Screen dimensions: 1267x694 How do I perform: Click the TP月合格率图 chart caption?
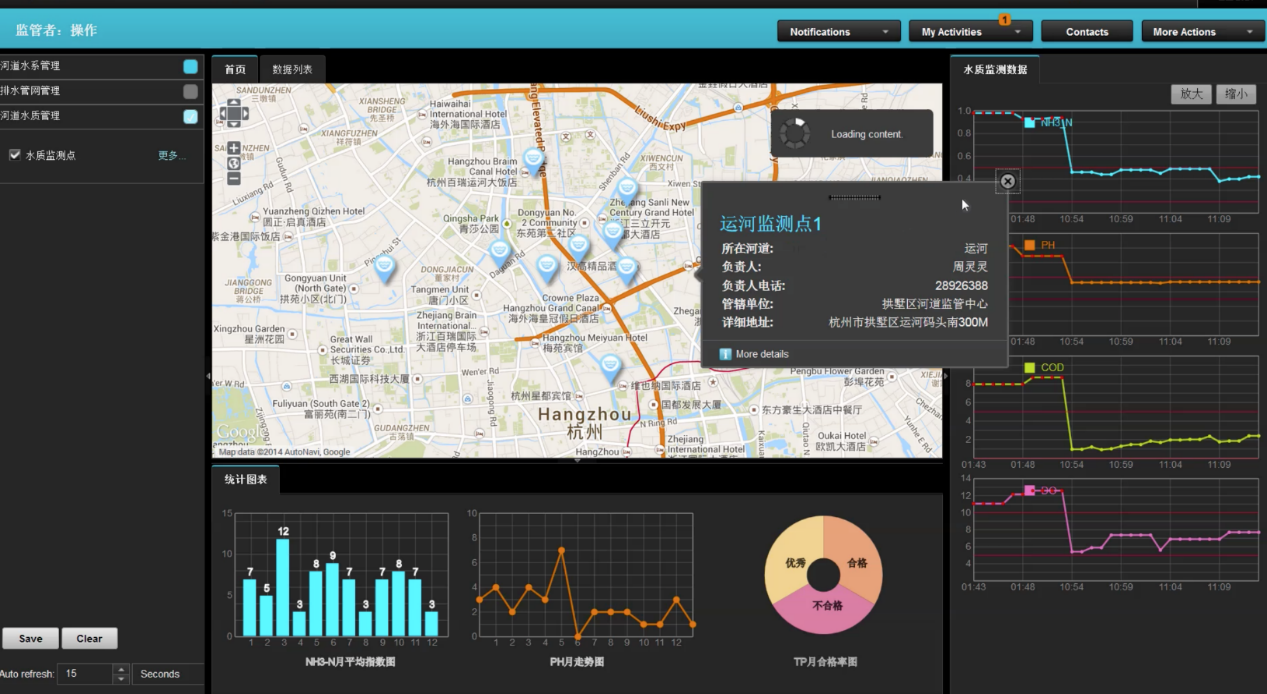click(825, 662)
